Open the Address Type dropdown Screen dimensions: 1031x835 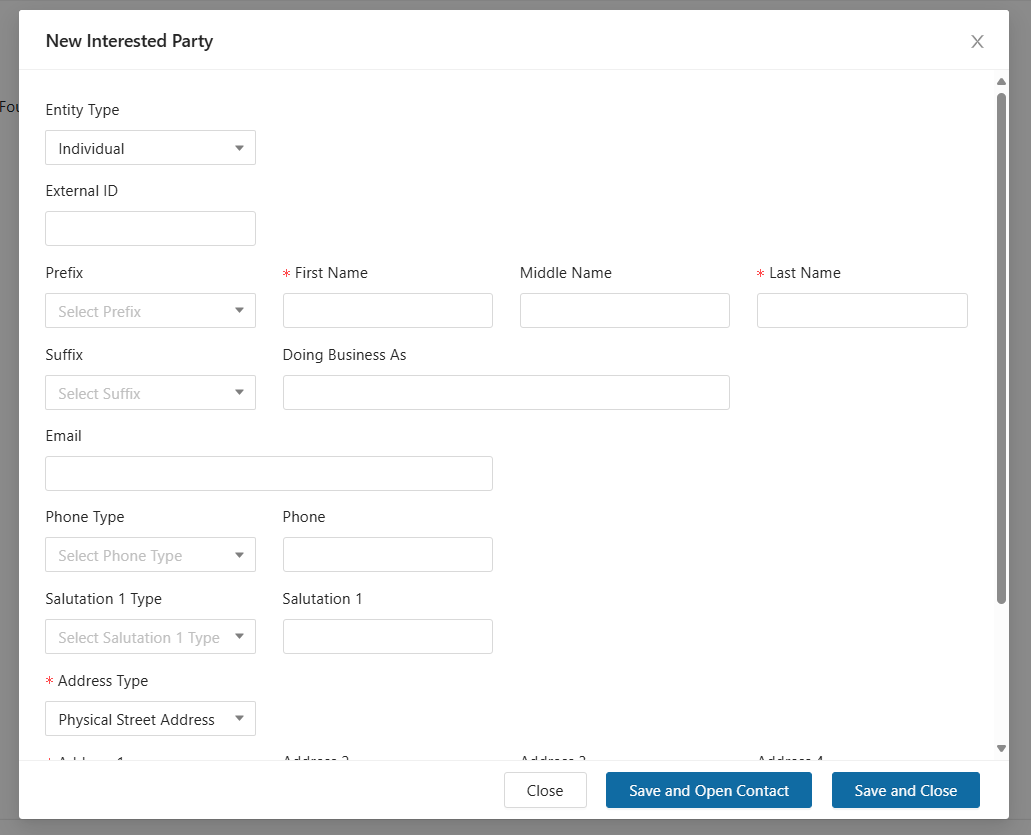coord(151,719)
